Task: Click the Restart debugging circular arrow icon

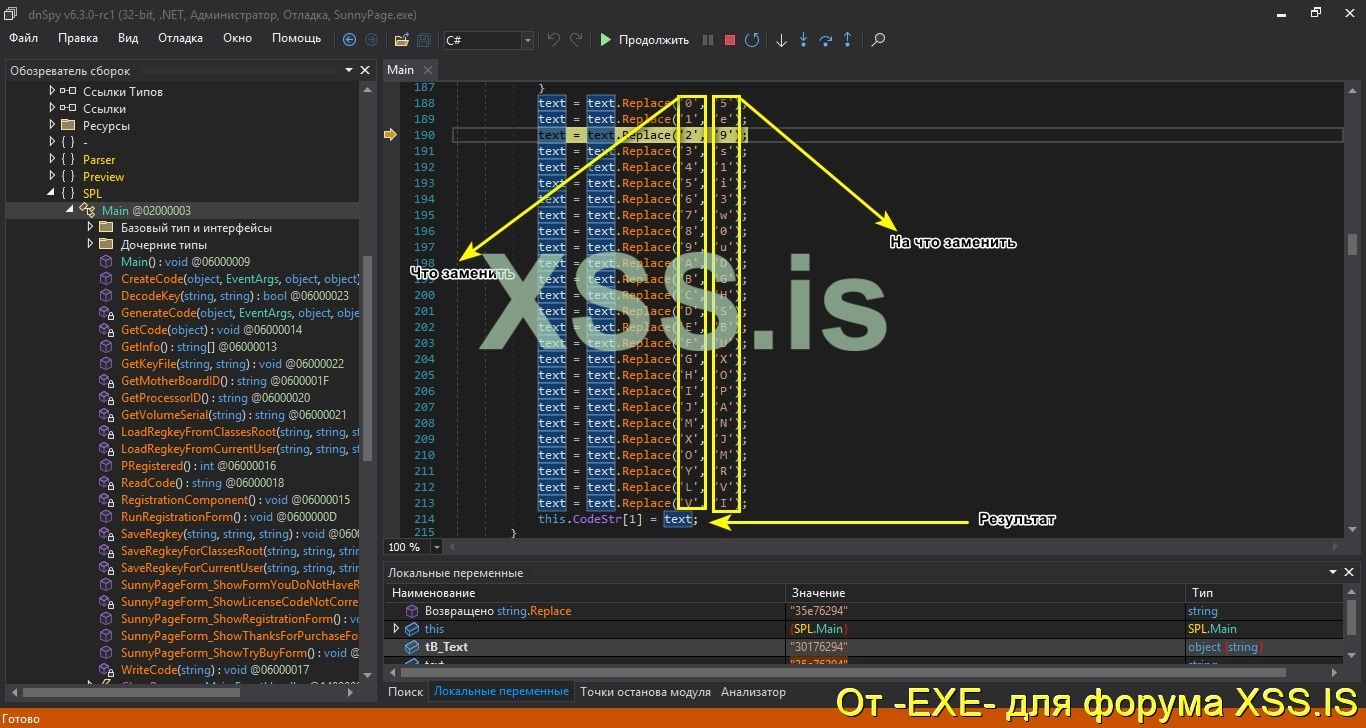Action: coord(752,40)
